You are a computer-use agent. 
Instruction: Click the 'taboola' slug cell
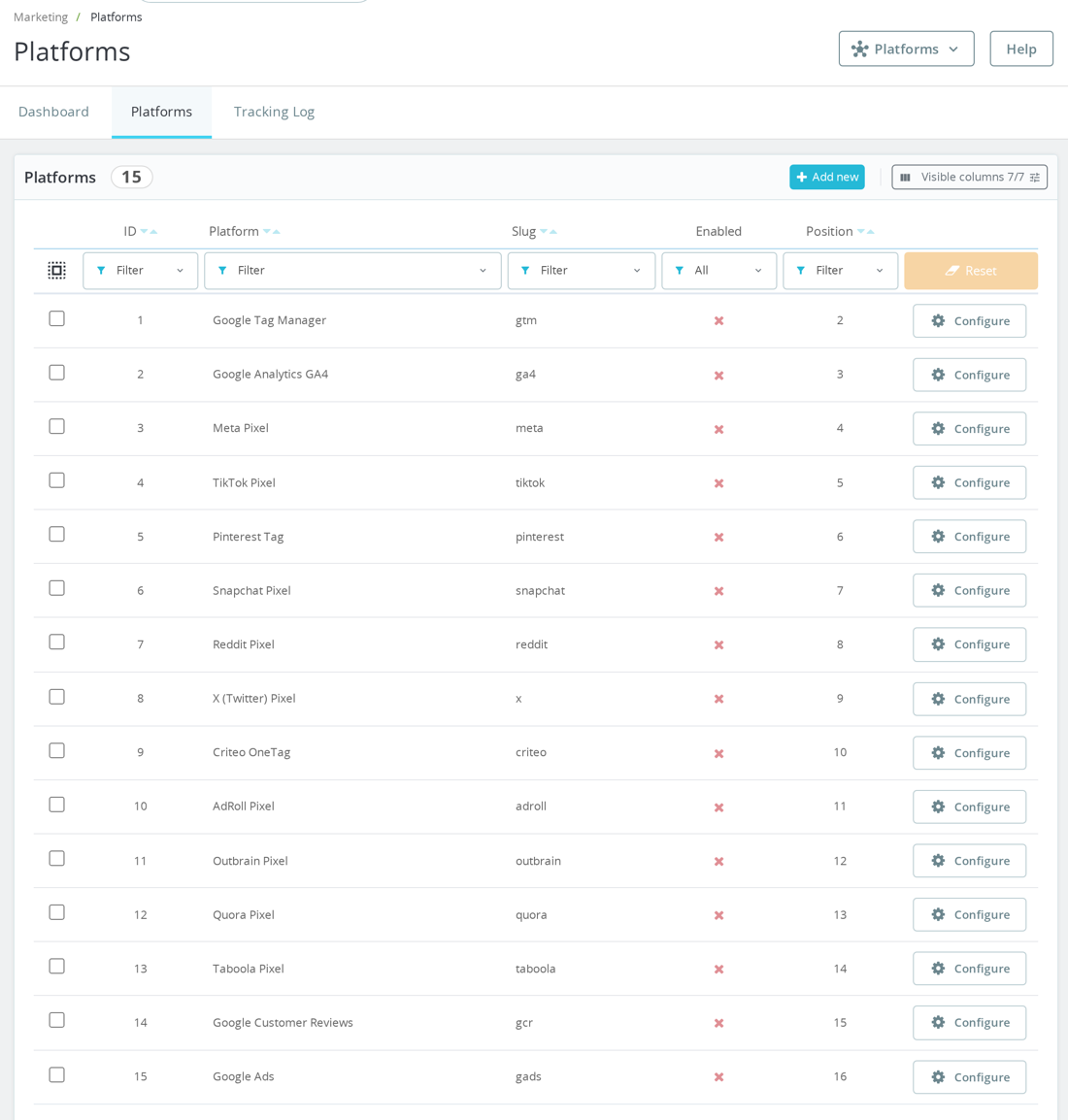[x=536, y=969]
